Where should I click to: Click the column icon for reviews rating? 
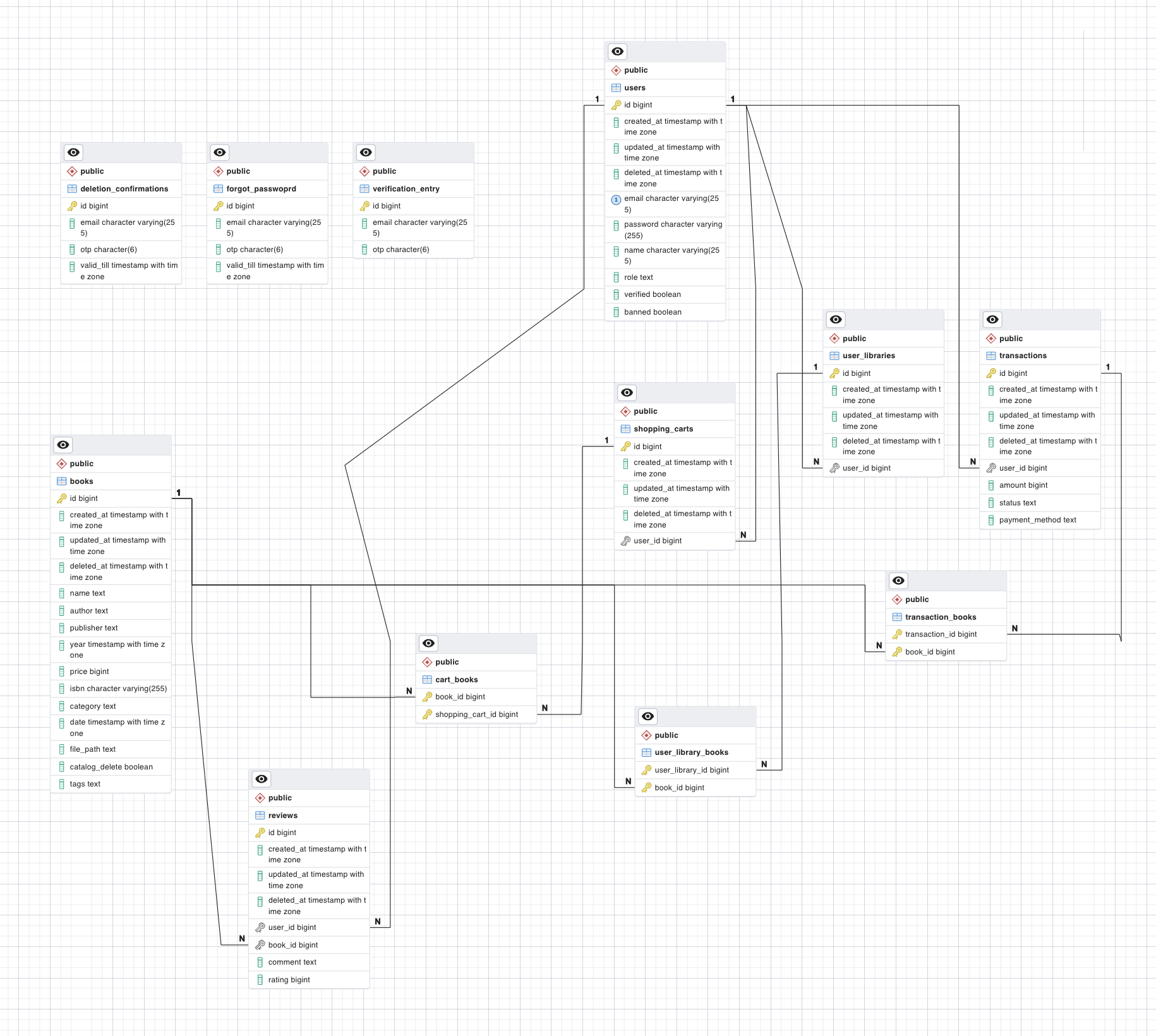260,980
